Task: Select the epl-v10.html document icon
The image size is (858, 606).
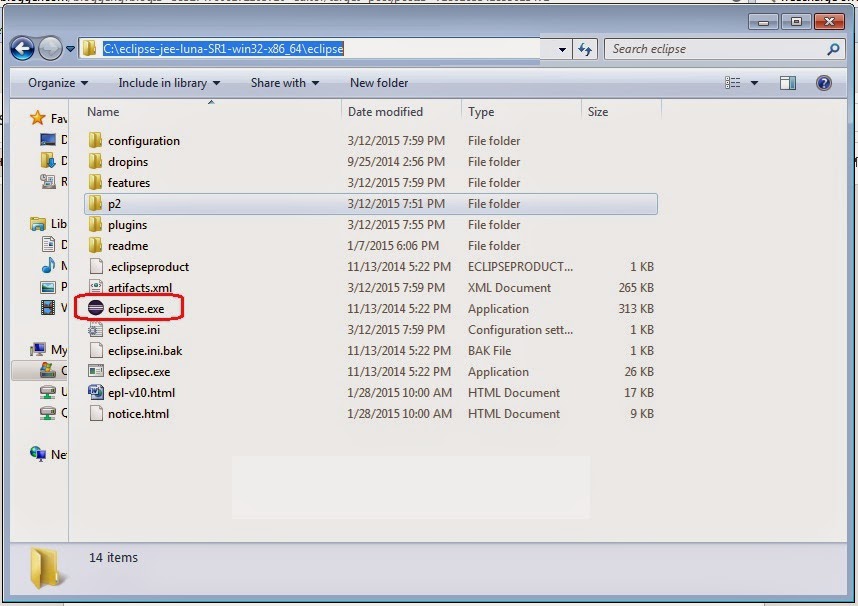Action: [x=96, y=392]
